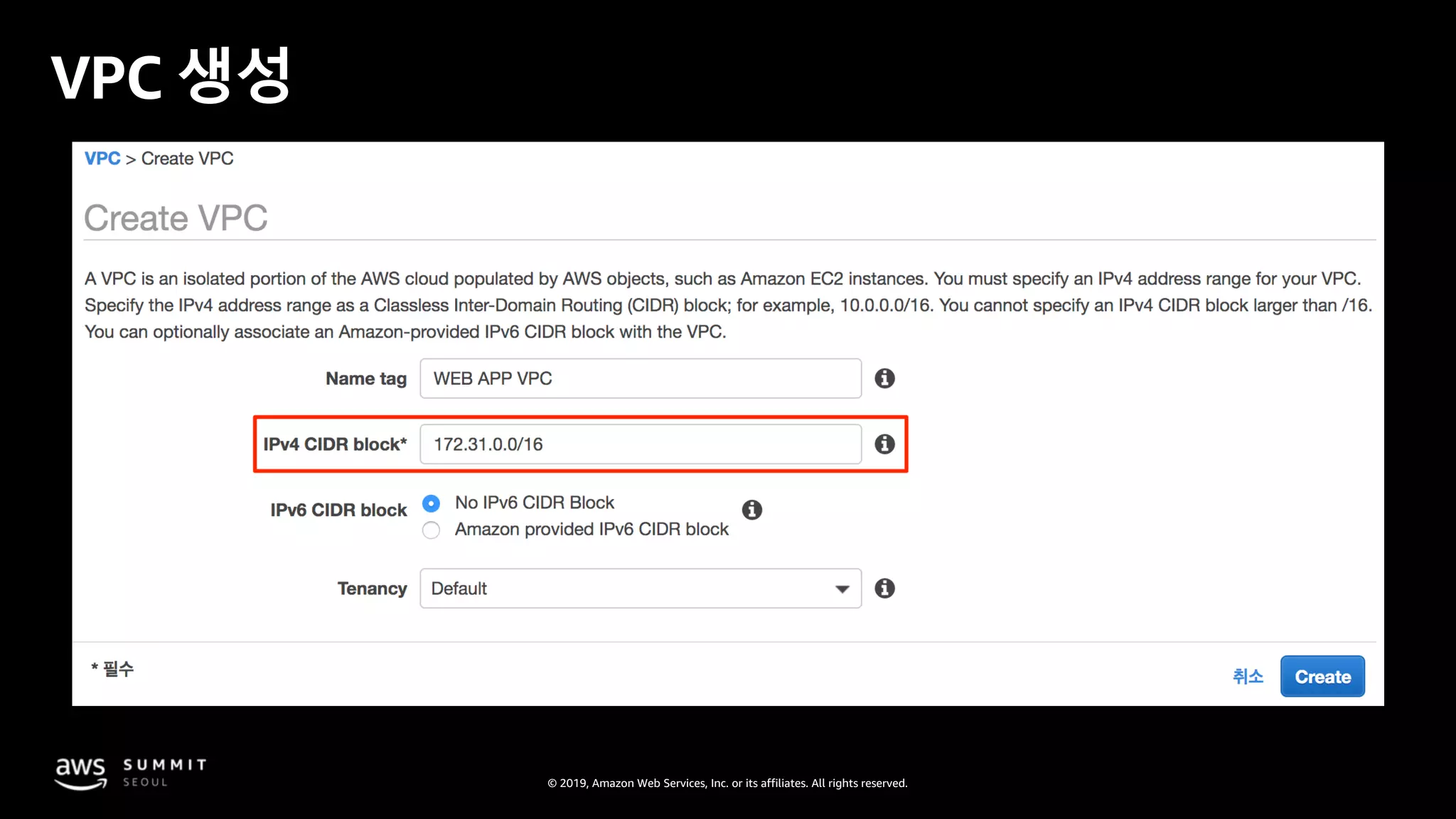Click the 'Create VPC' breadcrumb text
1456x819 pixels.
187,159
